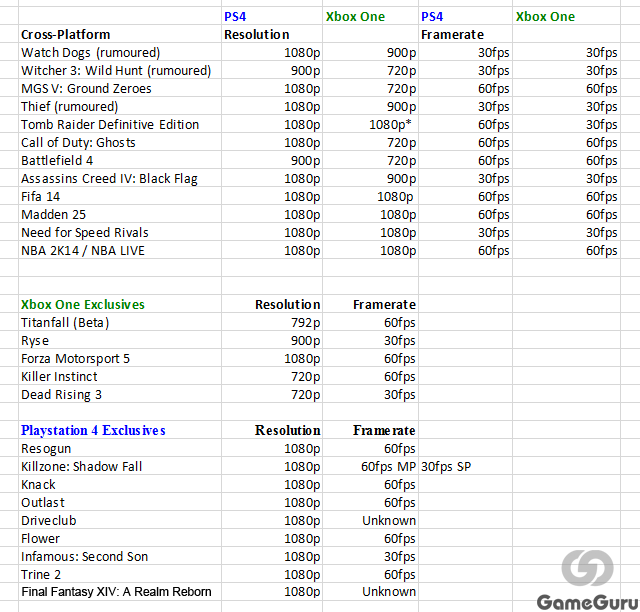
Task: Select NBA 2K14 / NBA LIVE cell
Action: click(x=120, y=250)
